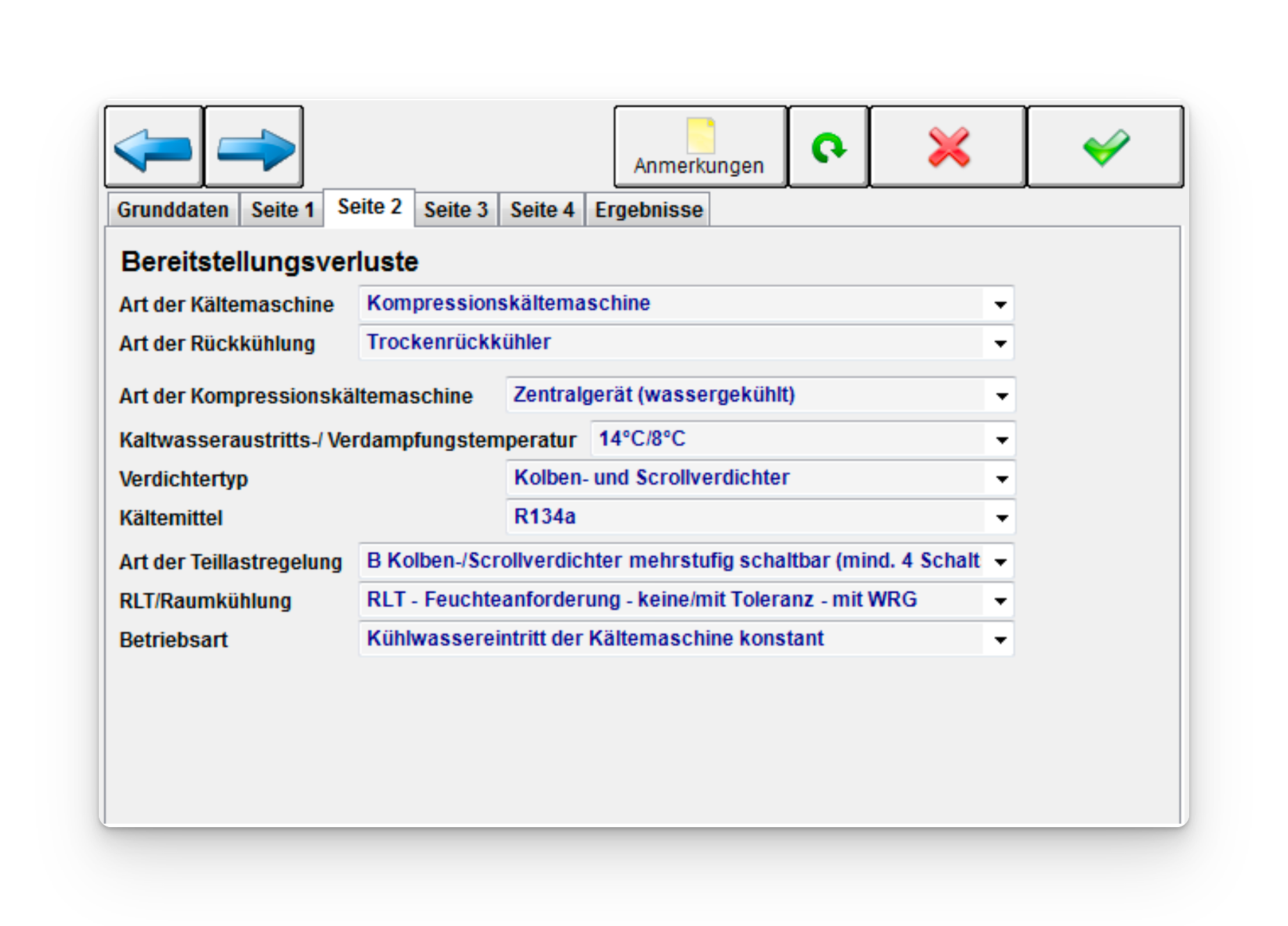This screenshot has height=926, width=1288.
Task: Click the blue forward arrow button
Action: tap(254, 148)
